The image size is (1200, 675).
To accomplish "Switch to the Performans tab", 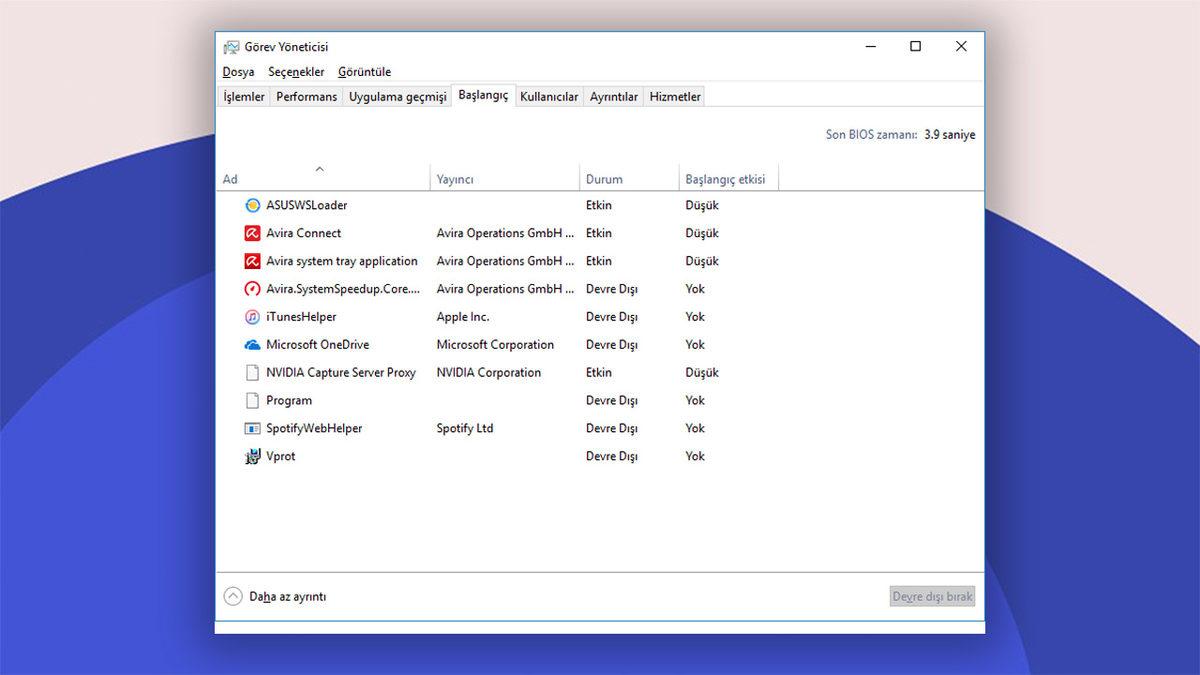I will click(x=306, y=97).
